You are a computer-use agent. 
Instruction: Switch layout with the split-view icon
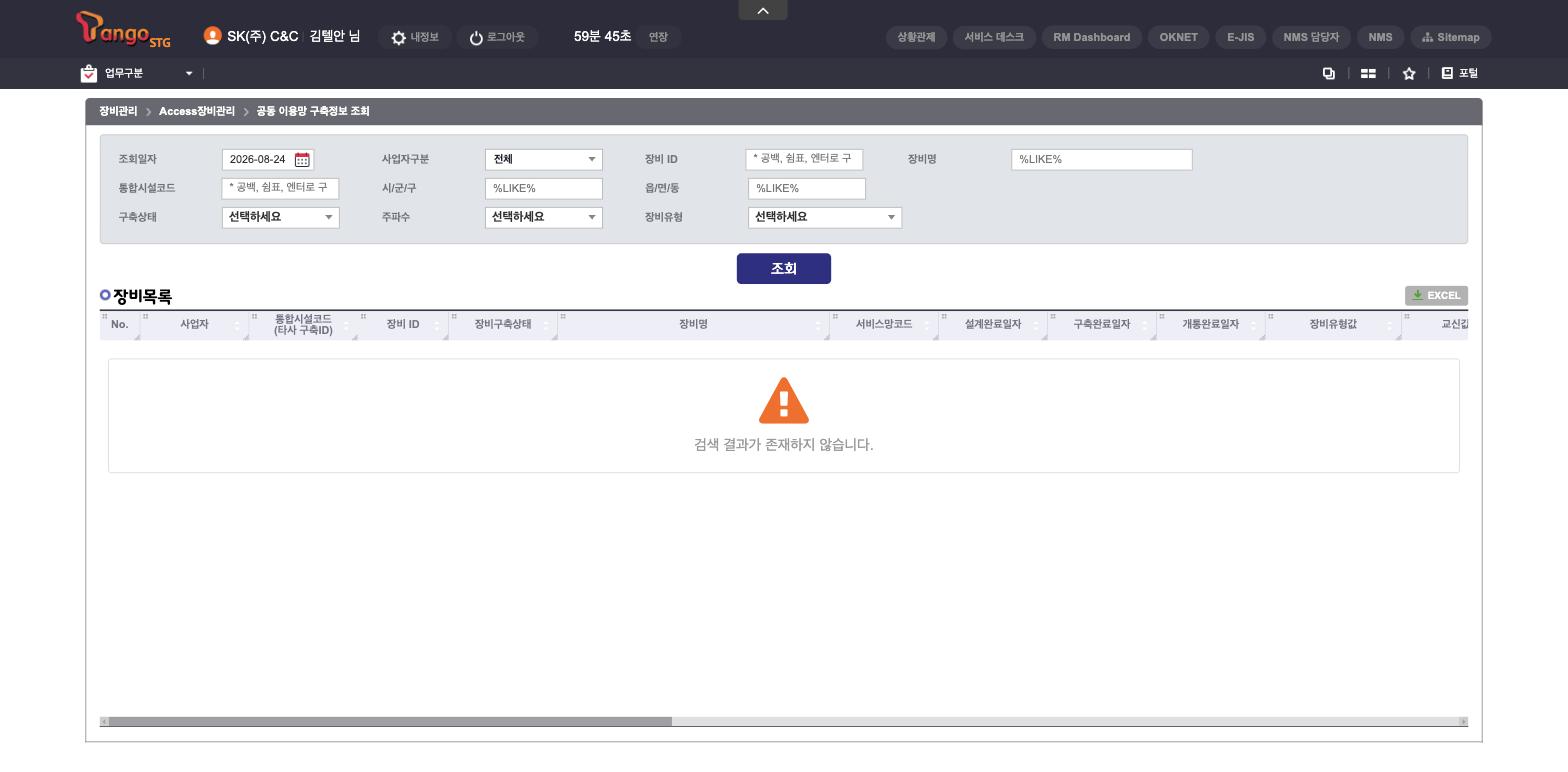(1368, 73)
